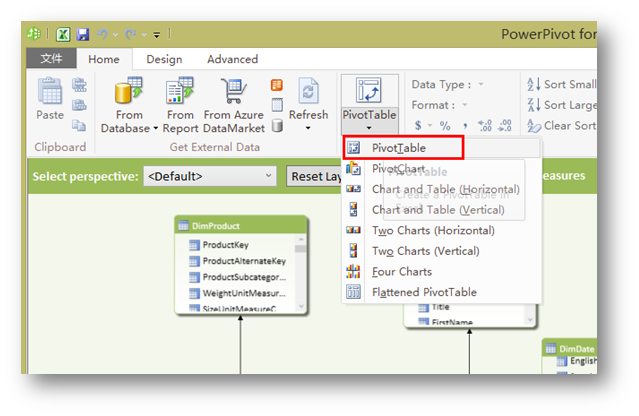The height and width of the screenshot is (416, 639).
Task: Choose Flattened PivotTable option
Action: (442, 292)
